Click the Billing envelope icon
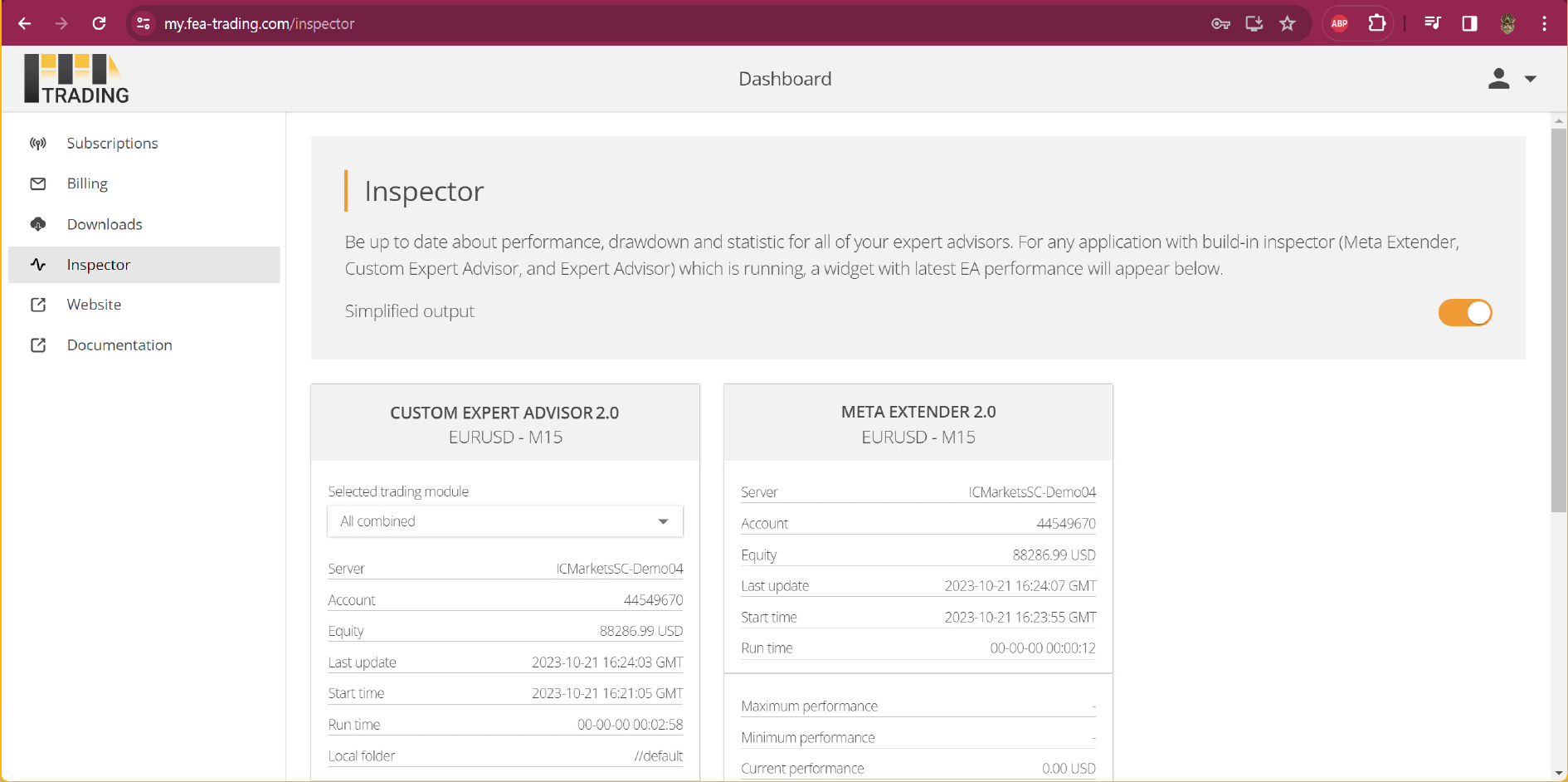1568x782 pixels. tap(38, 183)
